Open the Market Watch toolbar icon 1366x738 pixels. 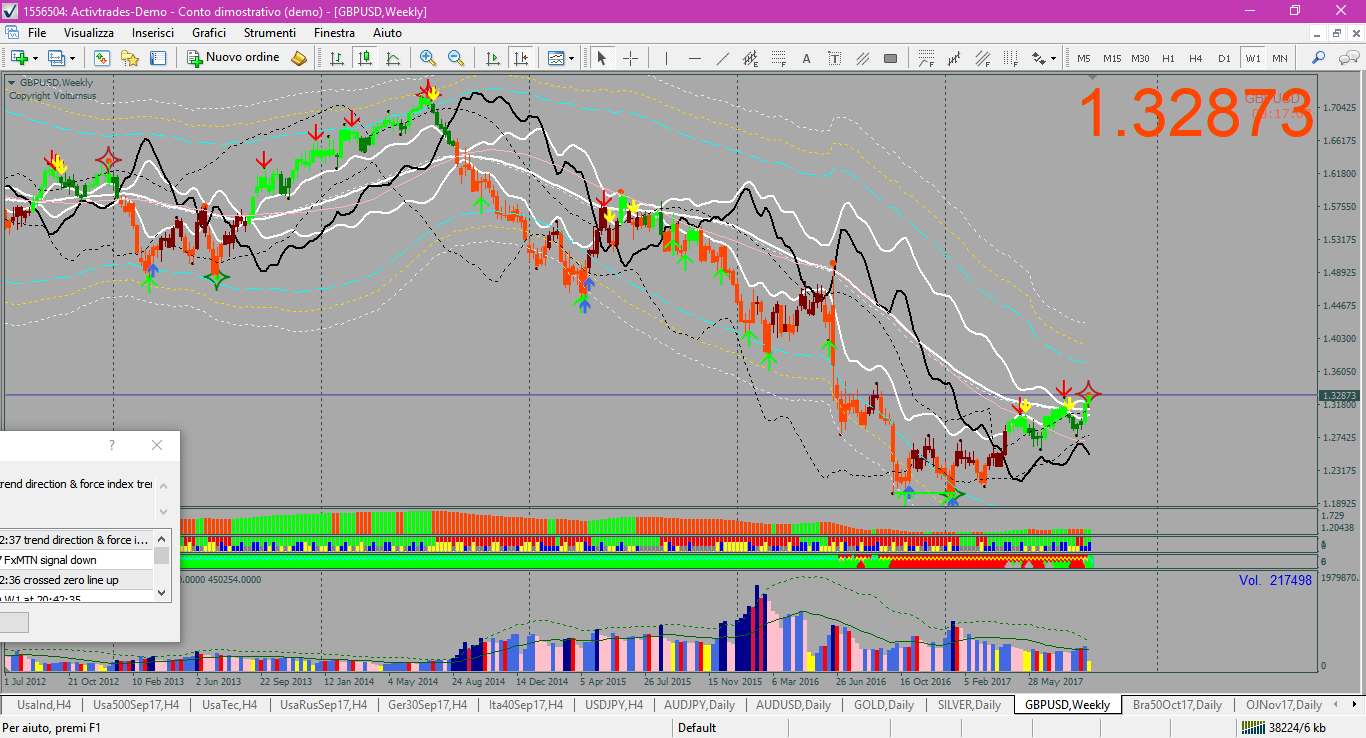[x=101, y=58]
